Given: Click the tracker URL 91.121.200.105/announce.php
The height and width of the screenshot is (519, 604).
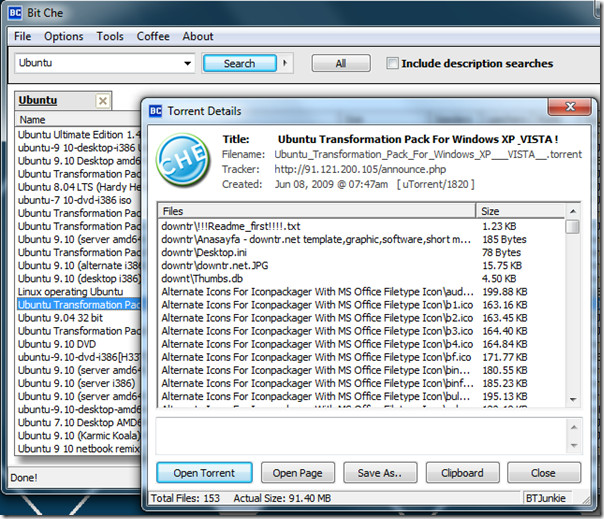Looking at the screenshot, I should (360, 169).
